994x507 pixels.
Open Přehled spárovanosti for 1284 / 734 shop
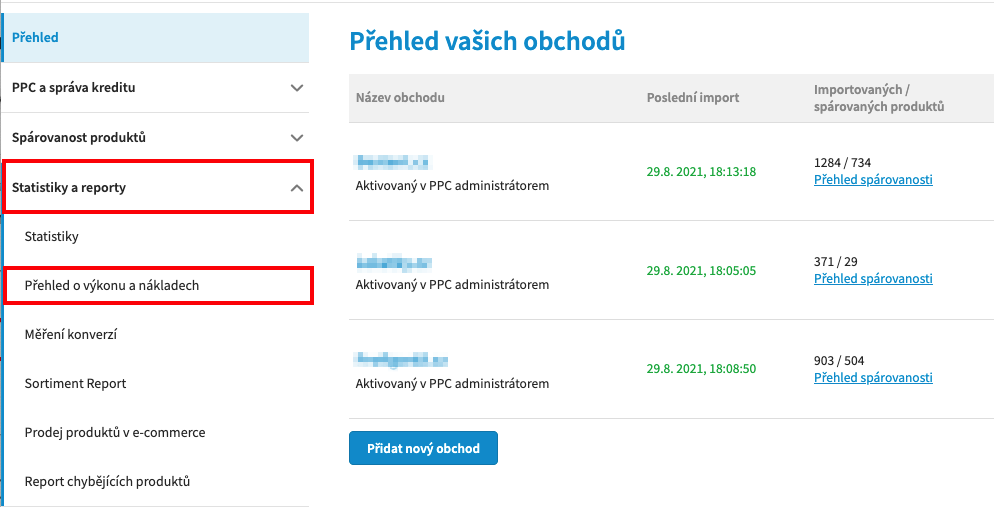click(x=873, y=179)
